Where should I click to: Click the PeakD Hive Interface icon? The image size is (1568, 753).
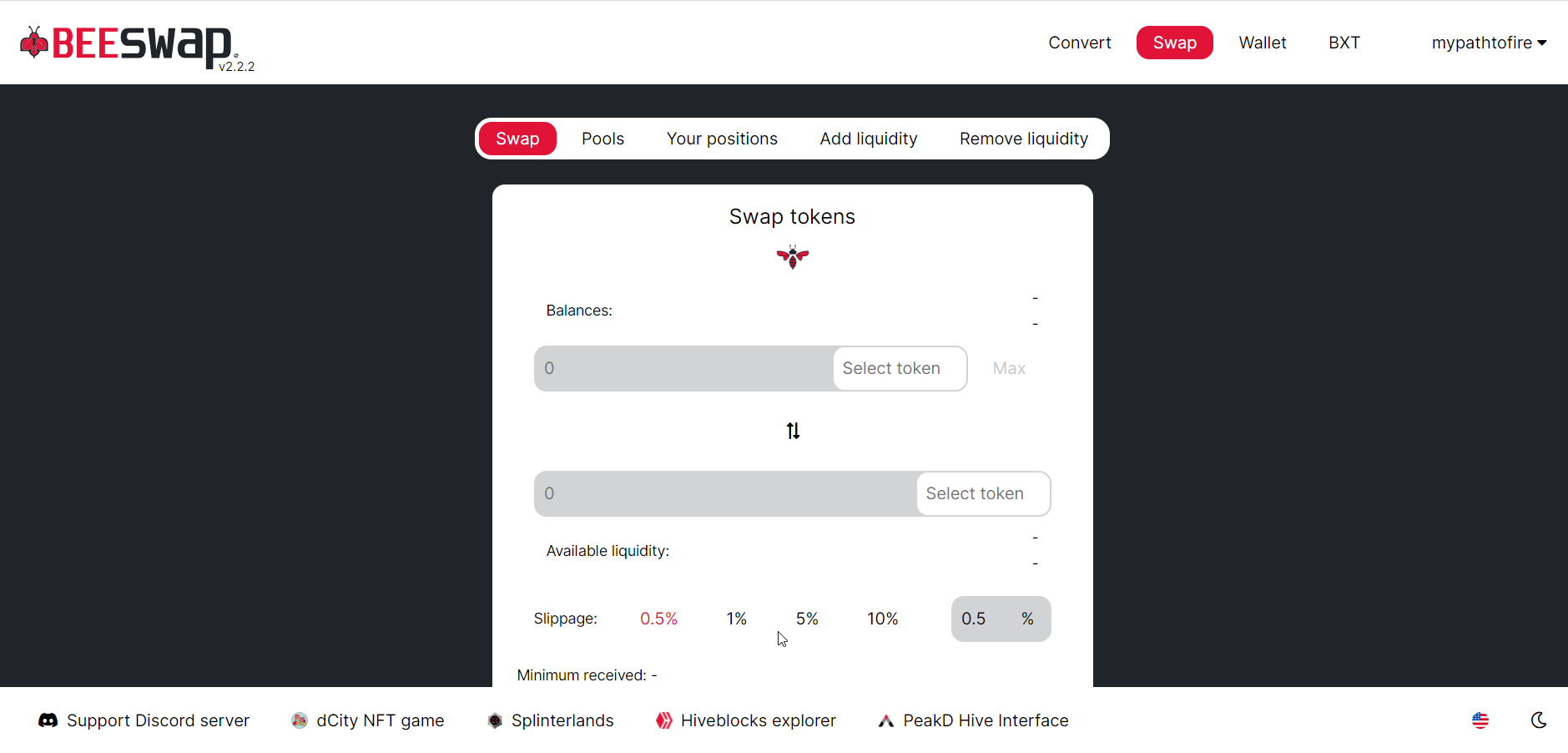tap(886, 720)
